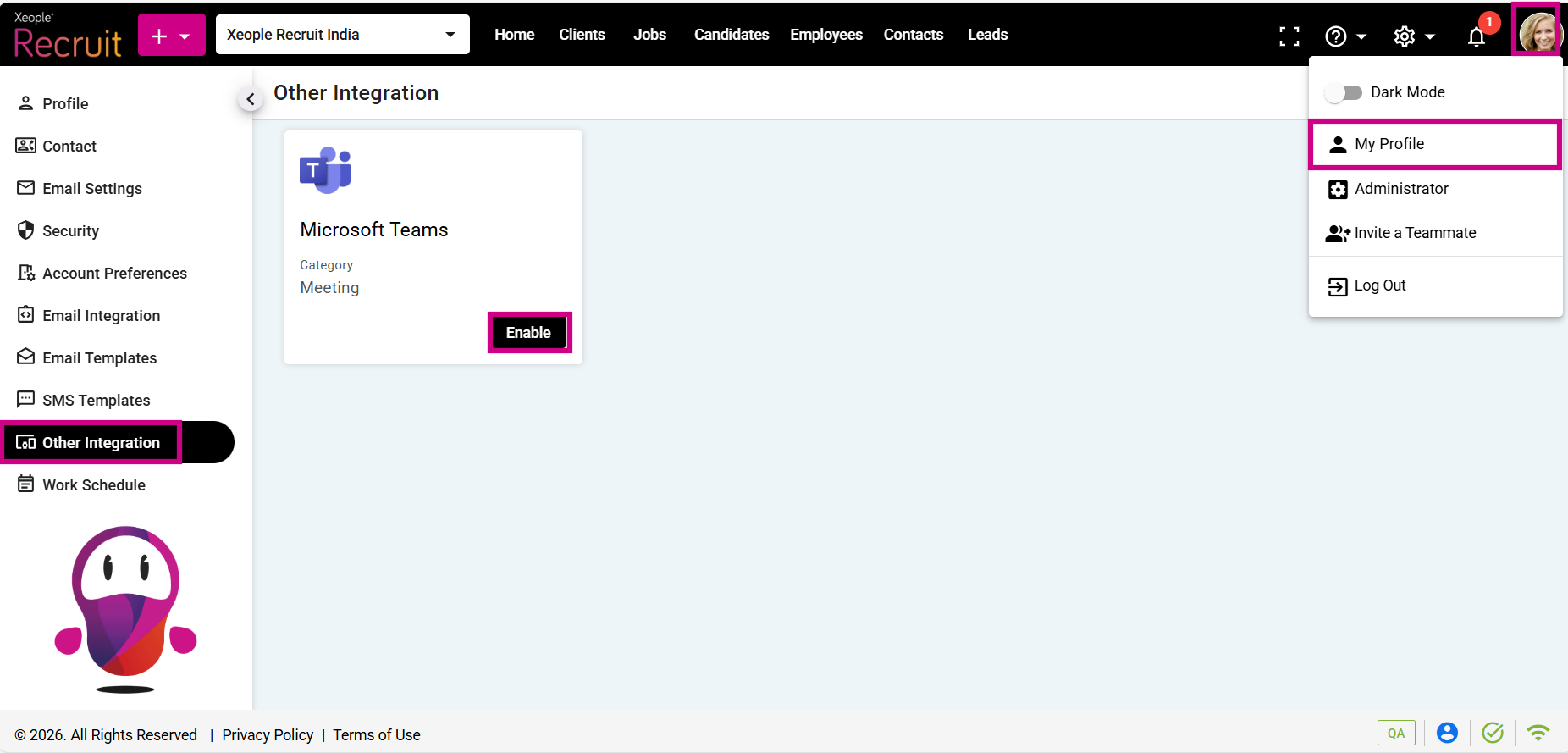Enter fullscreen mode via the fullscreen icon
Image resolution: width=1568 pixels, height=753 pixels.
[1289, 36]
